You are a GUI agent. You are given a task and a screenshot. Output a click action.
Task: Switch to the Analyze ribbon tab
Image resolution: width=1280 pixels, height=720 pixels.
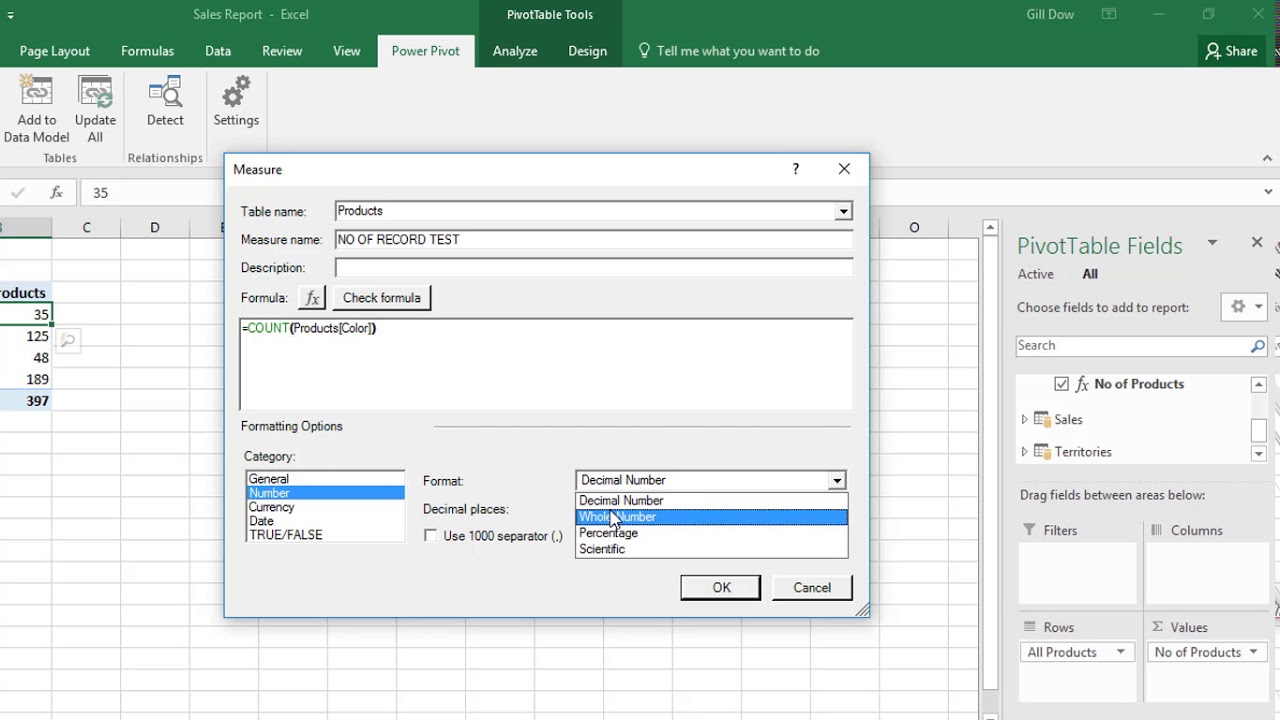coord(514,51)
